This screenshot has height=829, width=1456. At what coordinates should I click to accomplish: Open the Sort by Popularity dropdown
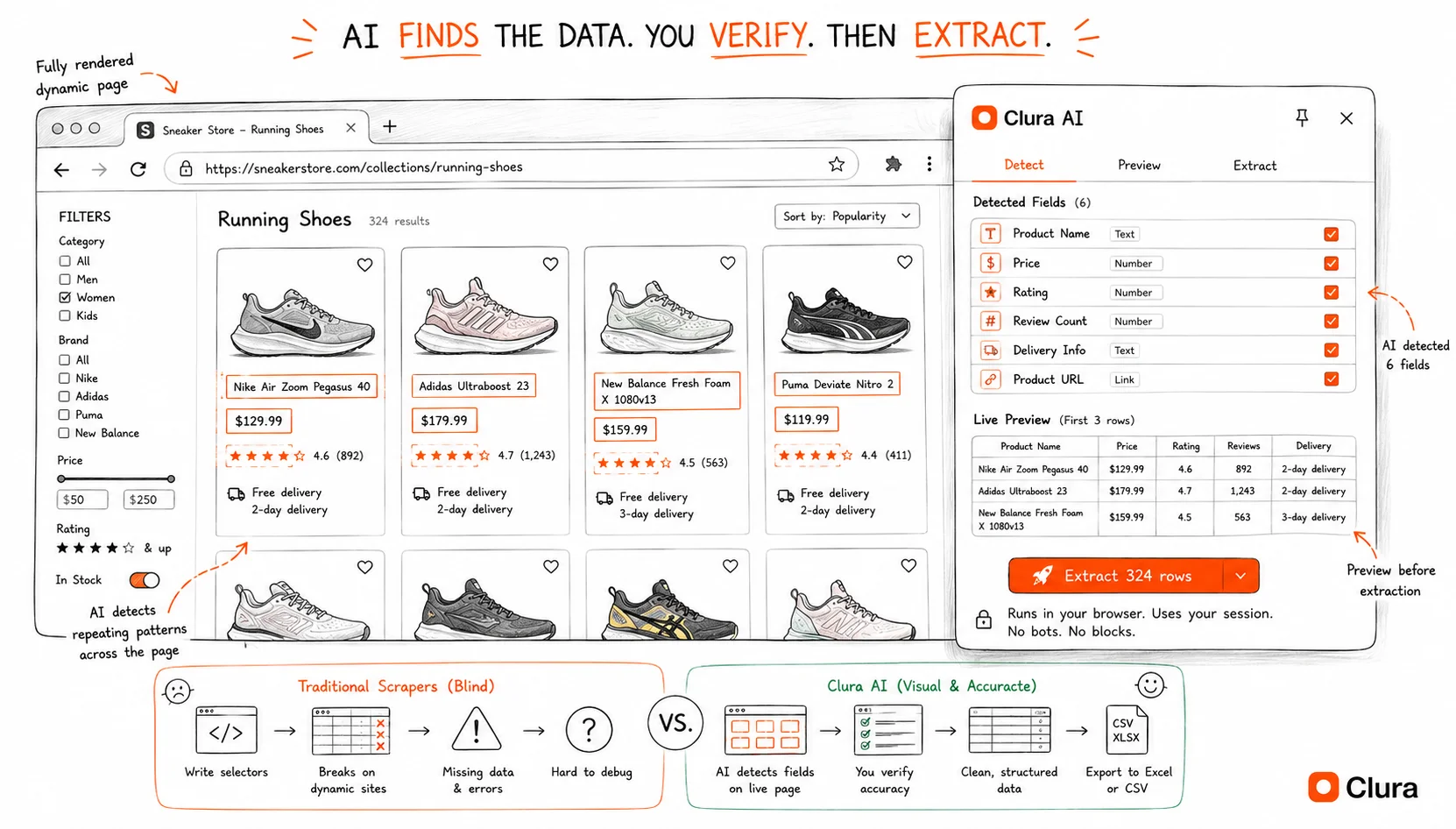pyautogui.click(x=846, y=216)
